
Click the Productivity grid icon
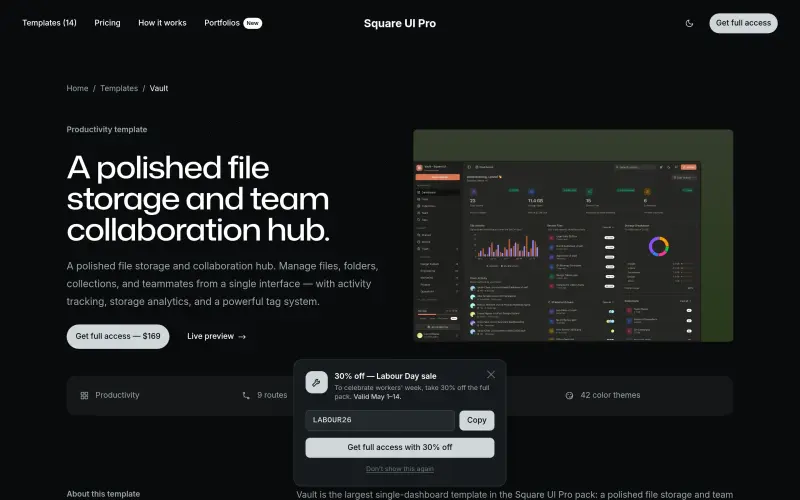pyautogui.click(x=85, y=395)
